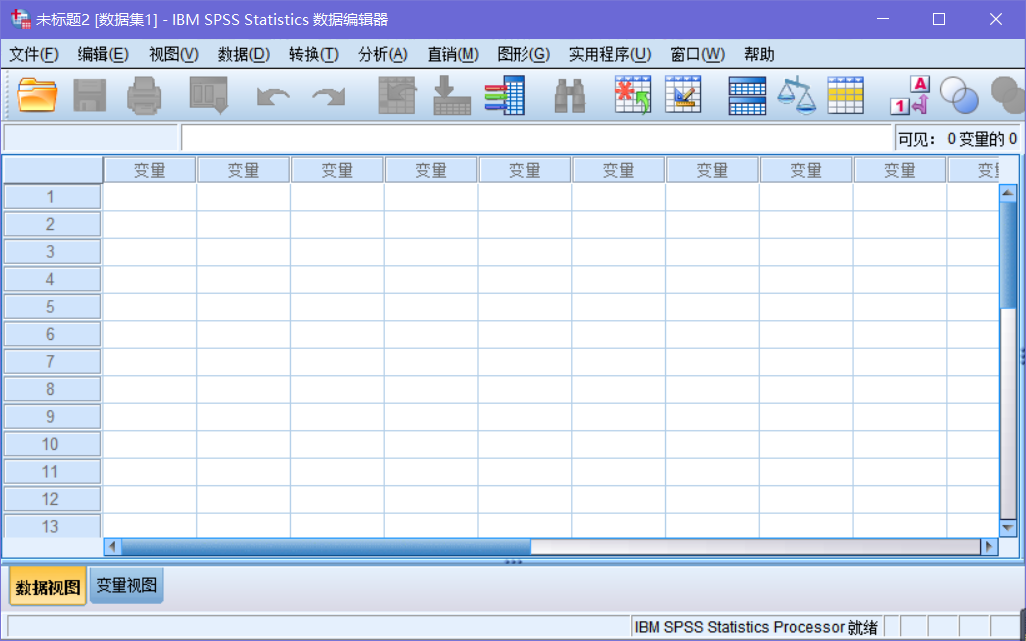This screenshot has width=1026, height=641.
Task: Open the Split File tool
Action: coord(745,95)
